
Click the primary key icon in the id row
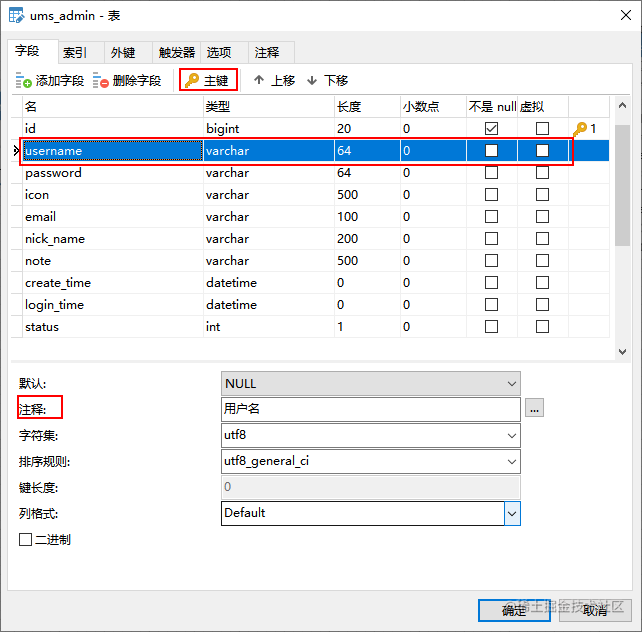(580, 129)
